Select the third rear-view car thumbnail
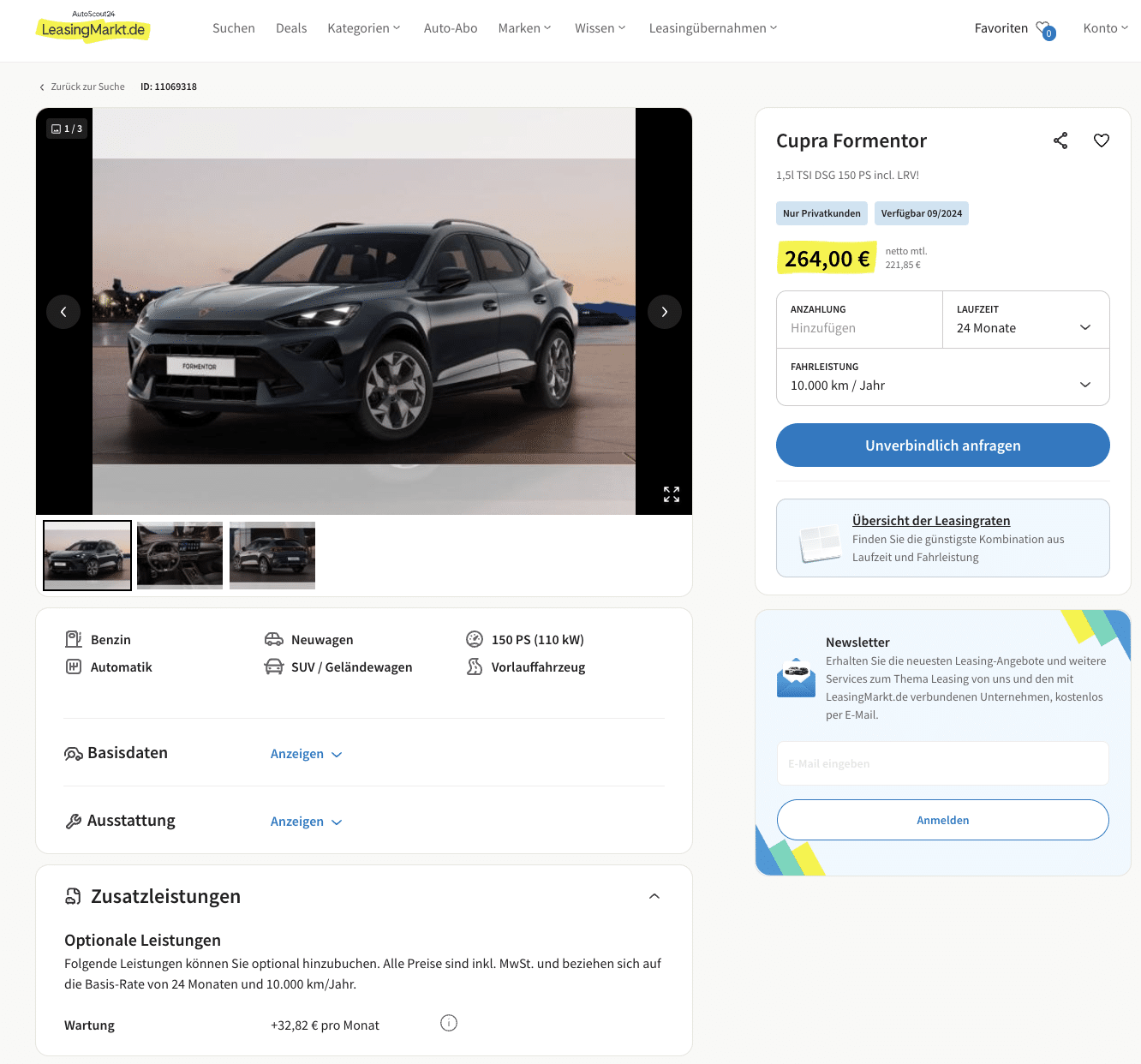Image resolution: width=1141 pixels, height=1064 pixels. point(272,555)
